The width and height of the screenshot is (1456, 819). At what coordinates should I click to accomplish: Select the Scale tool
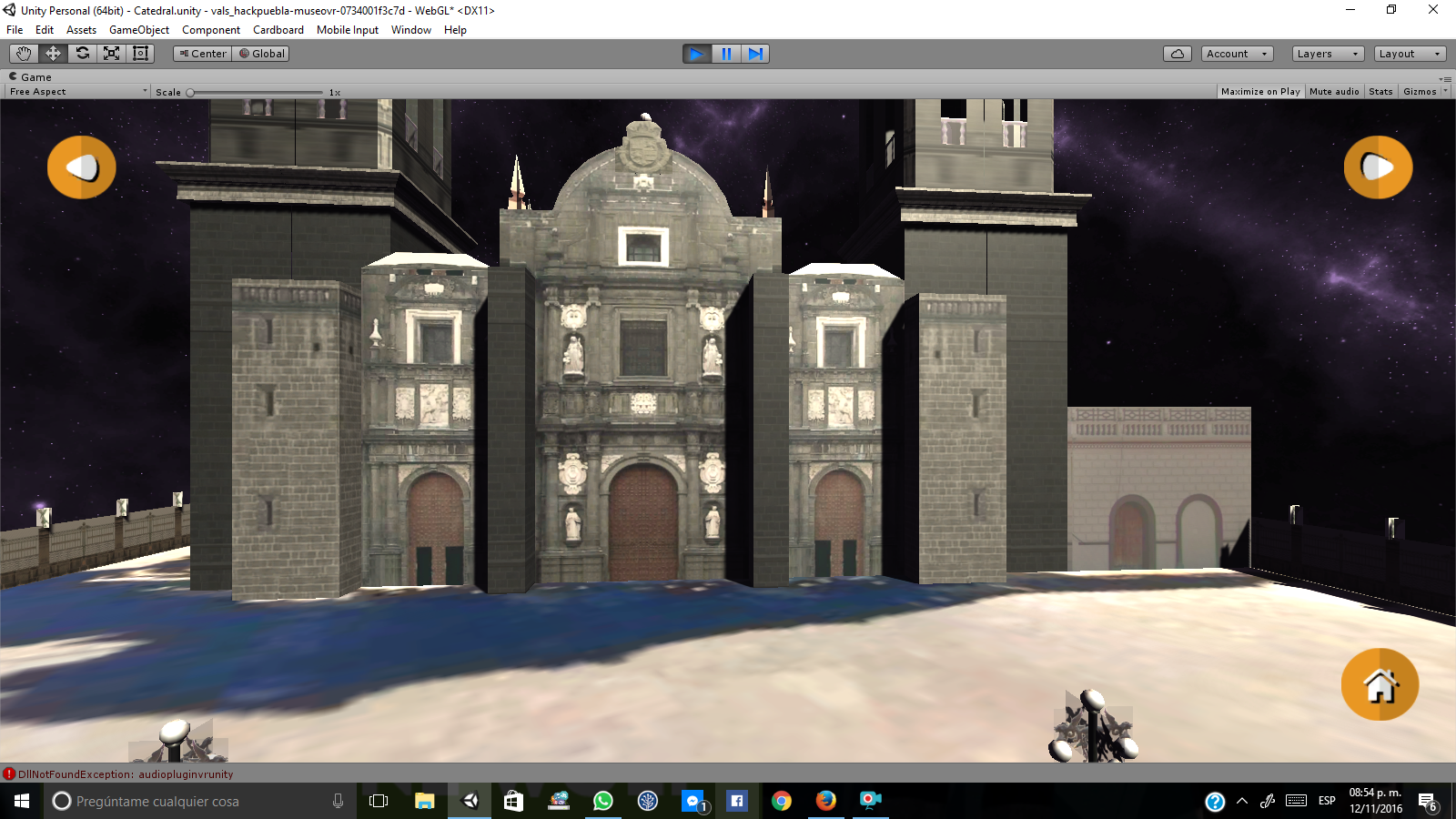[111, 54]
